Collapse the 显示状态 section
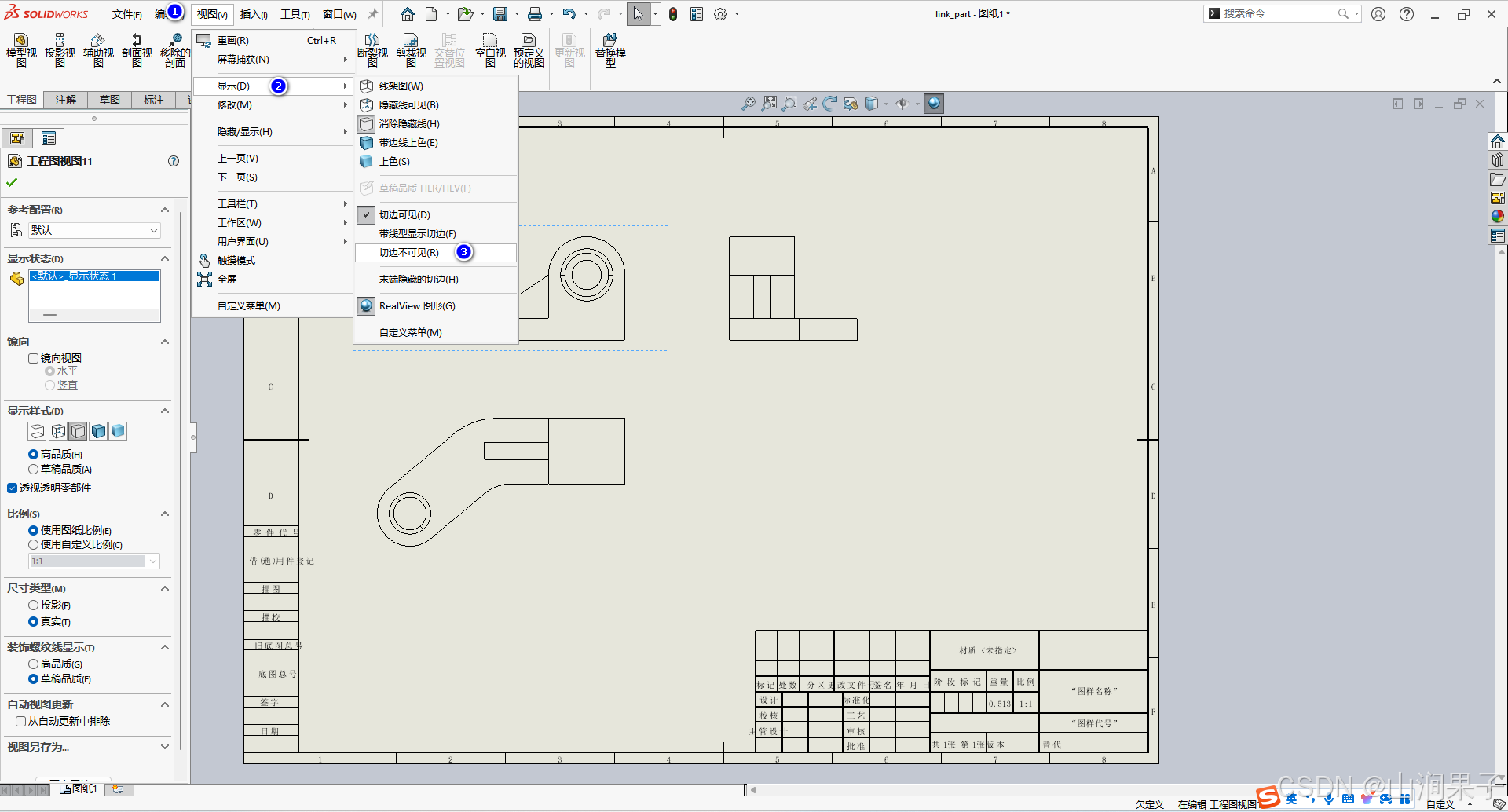The width and height of the screenshot is (1508, 812). (x=165, y=258)
